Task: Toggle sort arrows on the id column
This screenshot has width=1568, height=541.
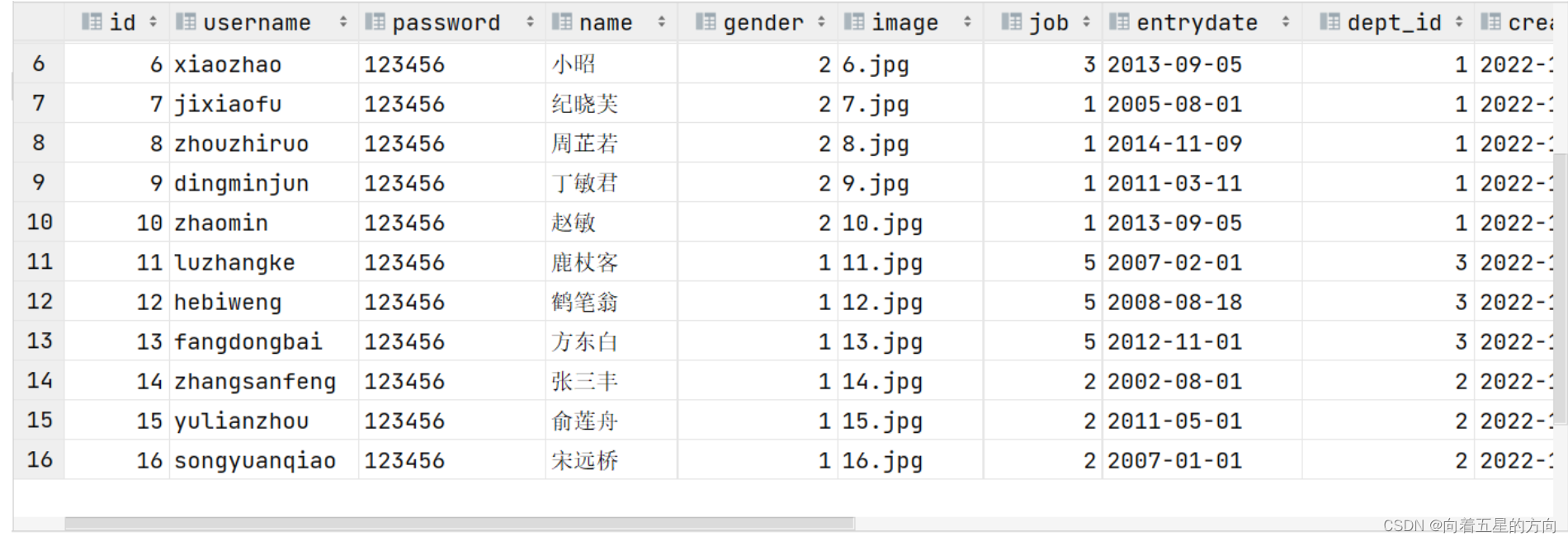Action: [153, 22]
